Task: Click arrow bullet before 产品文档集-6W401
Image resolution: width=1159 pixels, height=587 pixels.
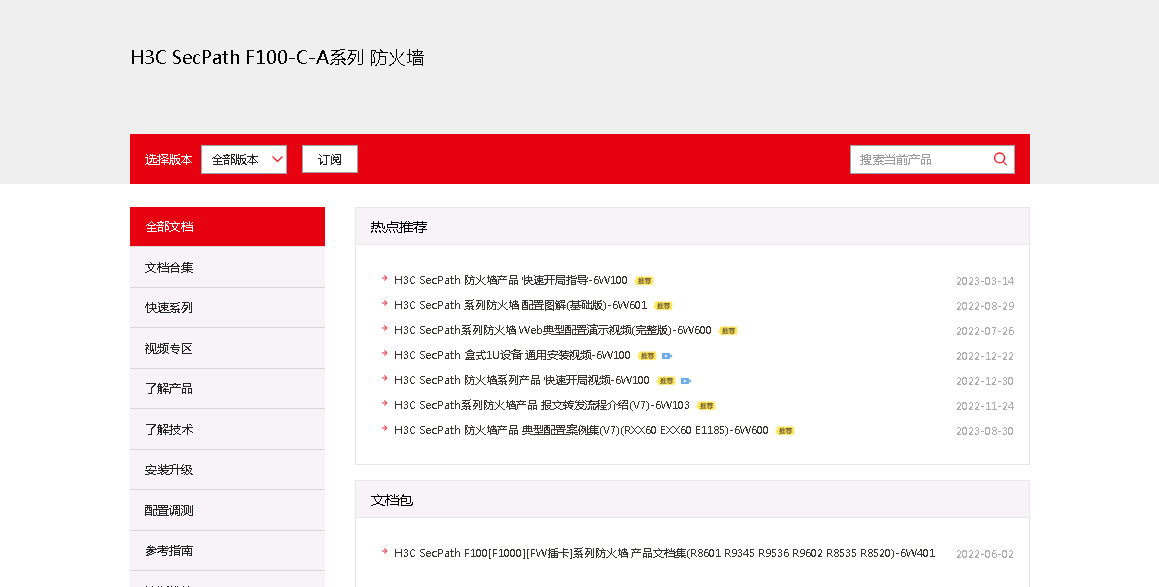Action: (x=384, y=552)
